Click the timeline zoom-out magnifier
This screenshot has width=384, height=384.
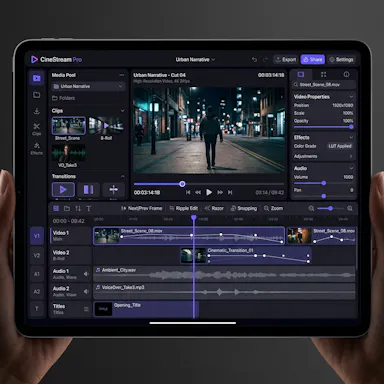click(x=311, y=208)
